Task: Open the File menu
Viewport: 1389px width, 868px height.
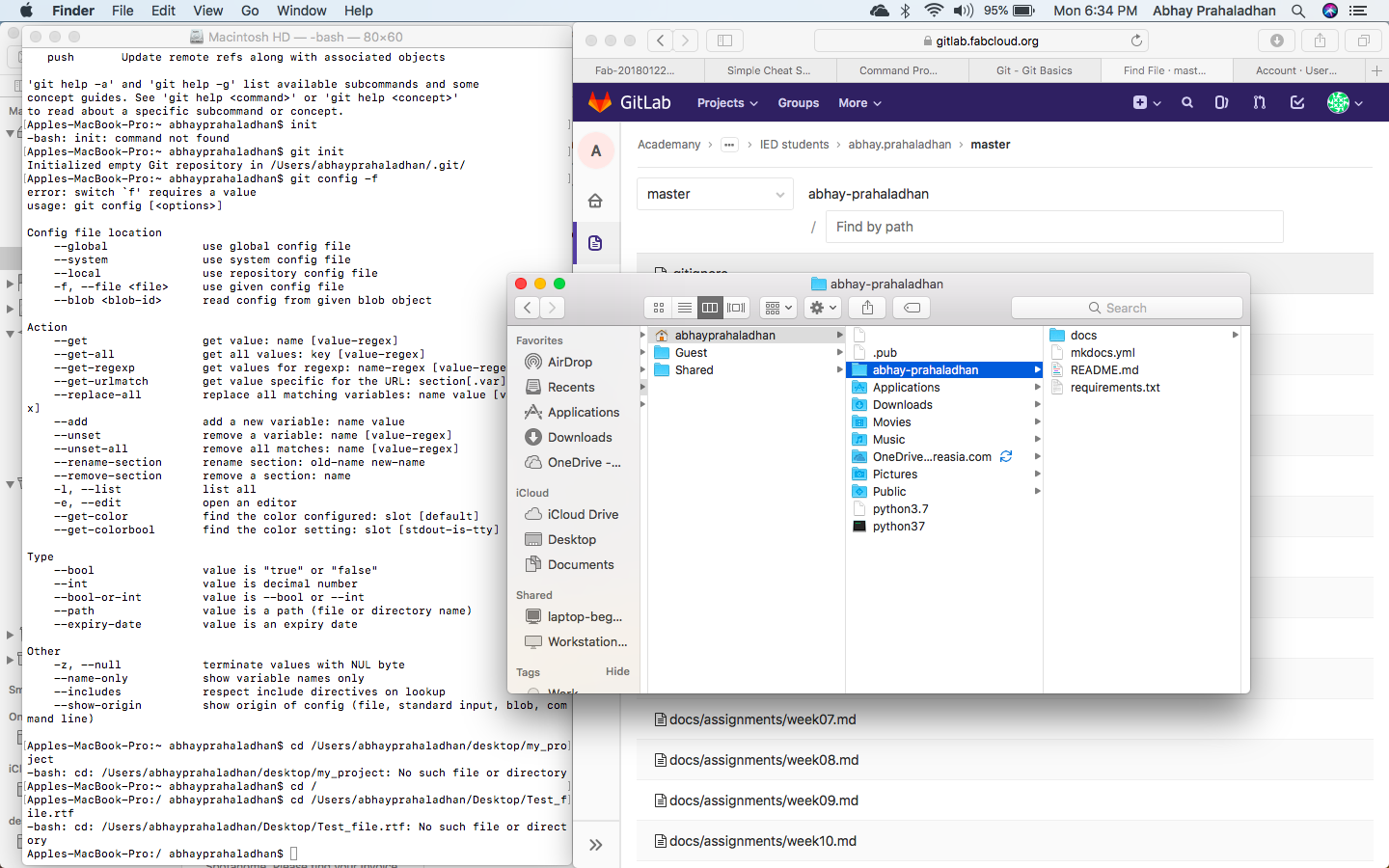Action: point(123,11)
